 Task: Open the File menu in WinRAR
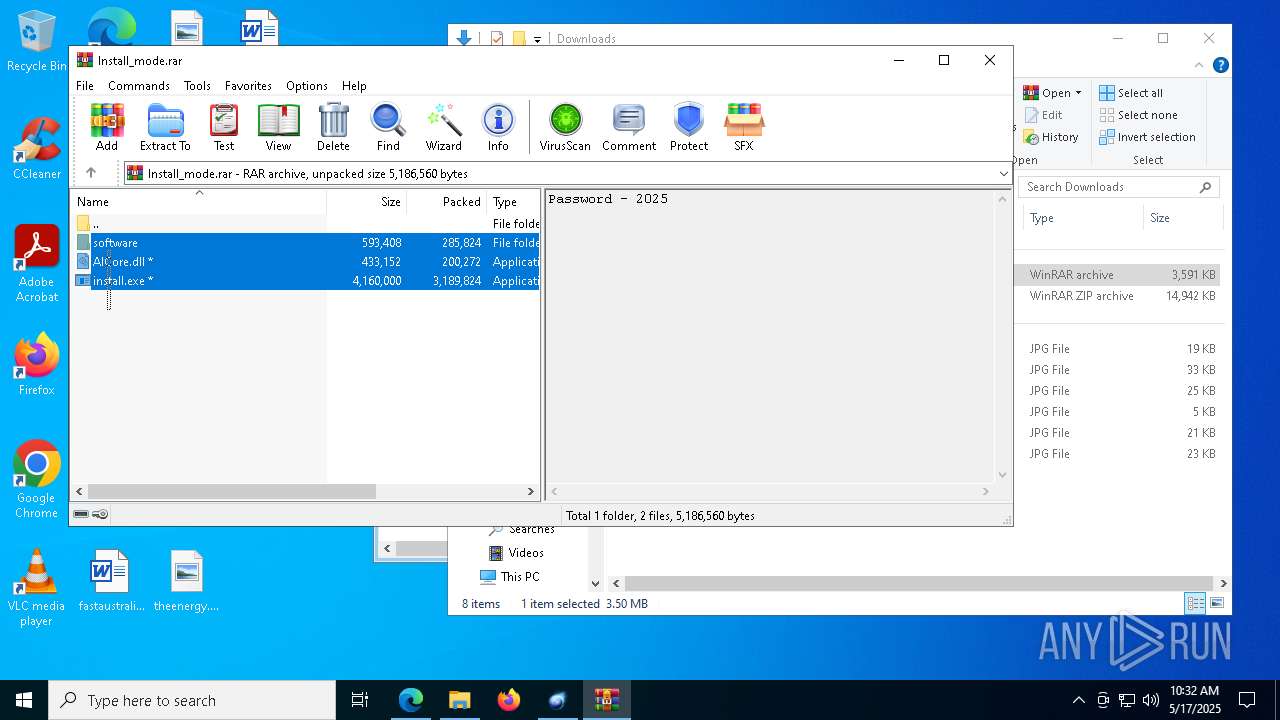(85, 86)
